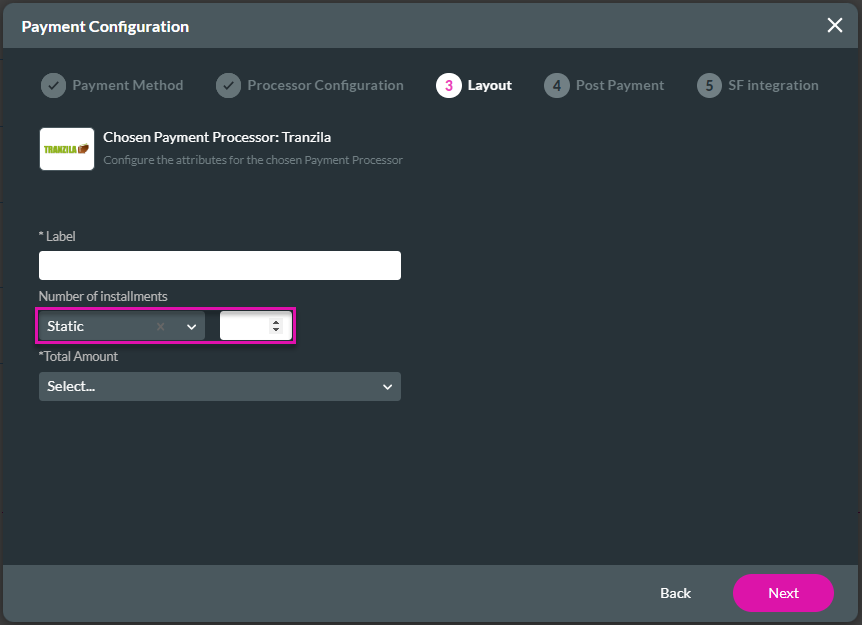Click the Tranzila payment processor logo
The image size is (862, 625).
point(66,148)
